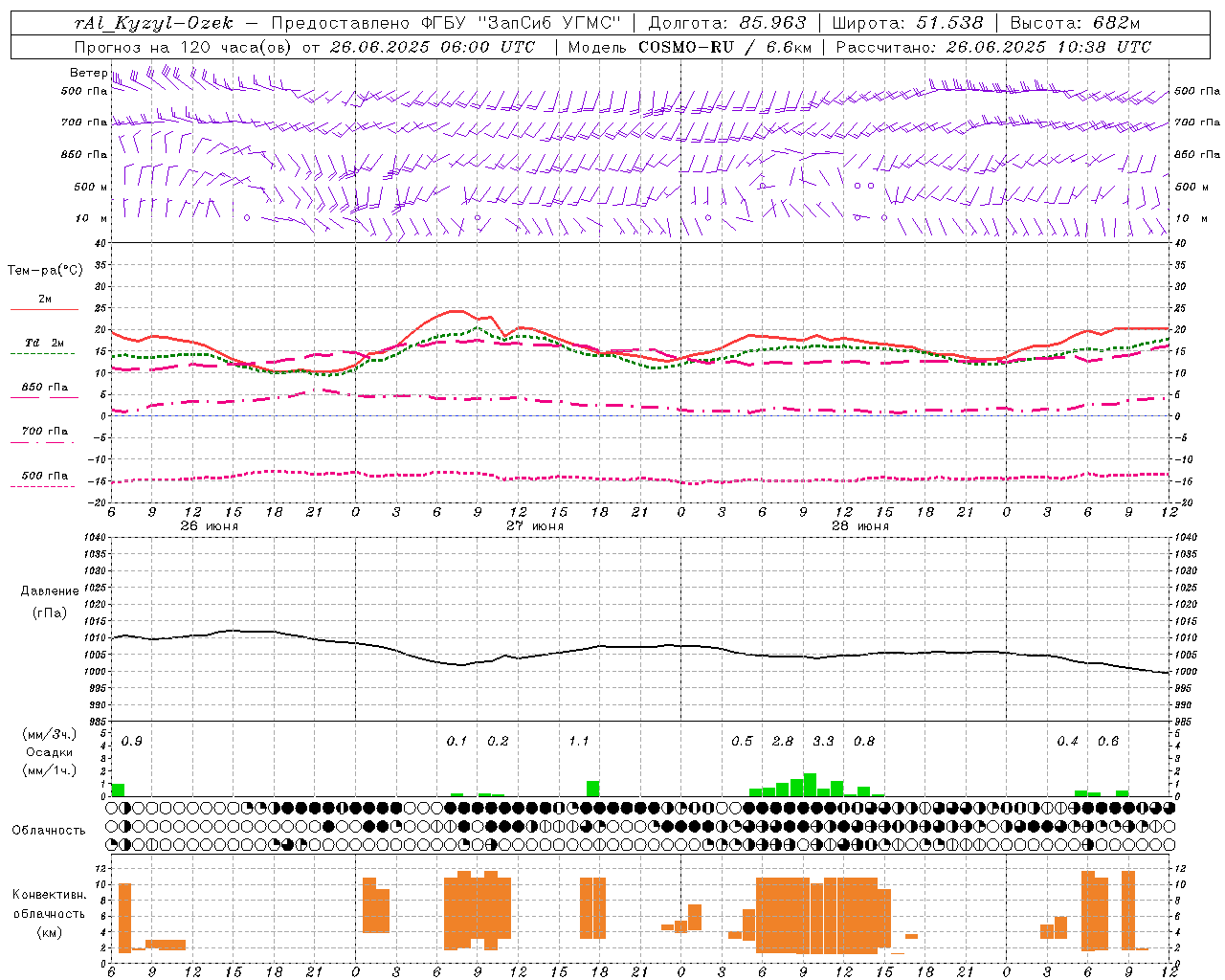Screen dimensions: 1225x980
Task: Click the (км) unit label
Action: [50, 932]
